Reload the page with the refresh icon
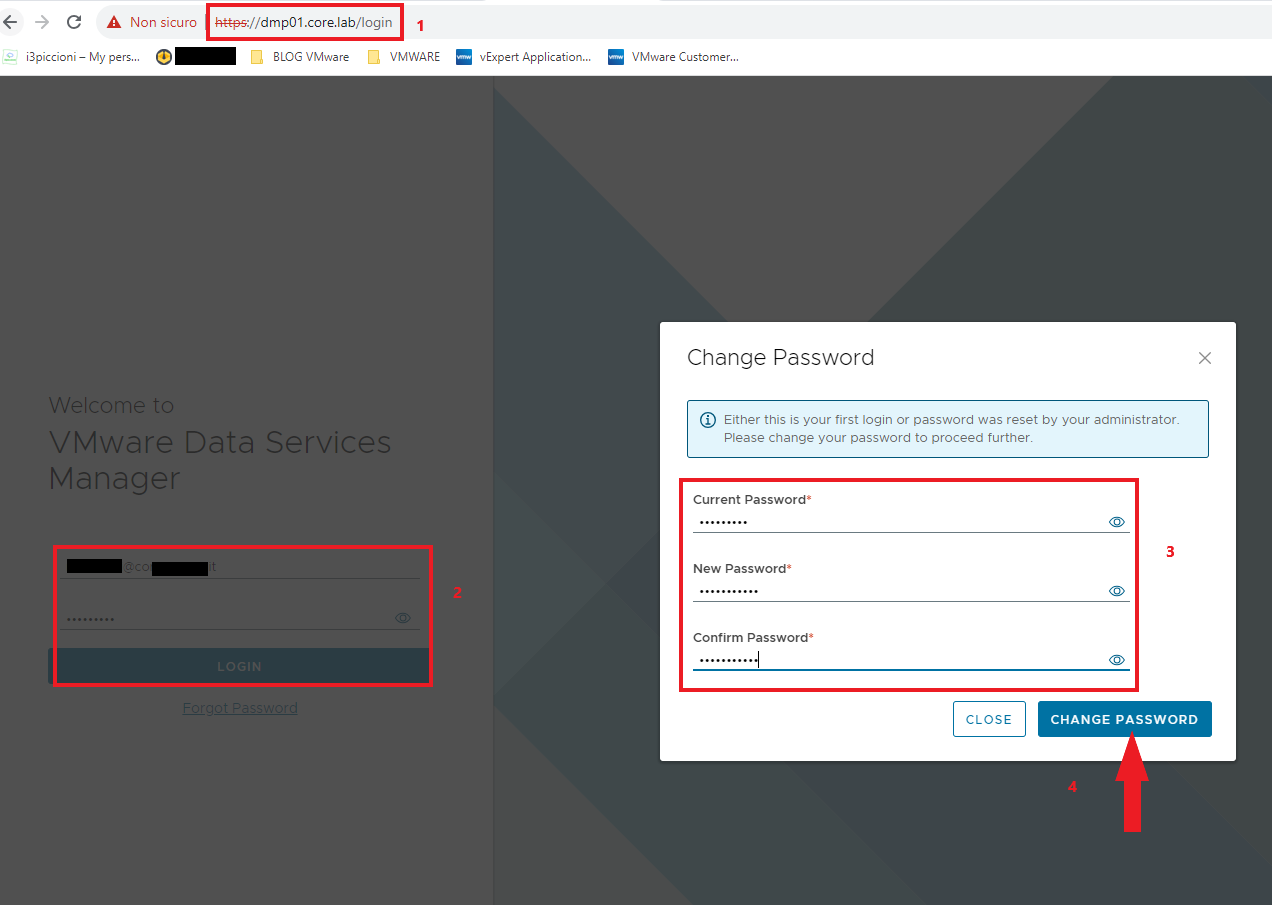1272x905 pixels. tap(74, 22)
